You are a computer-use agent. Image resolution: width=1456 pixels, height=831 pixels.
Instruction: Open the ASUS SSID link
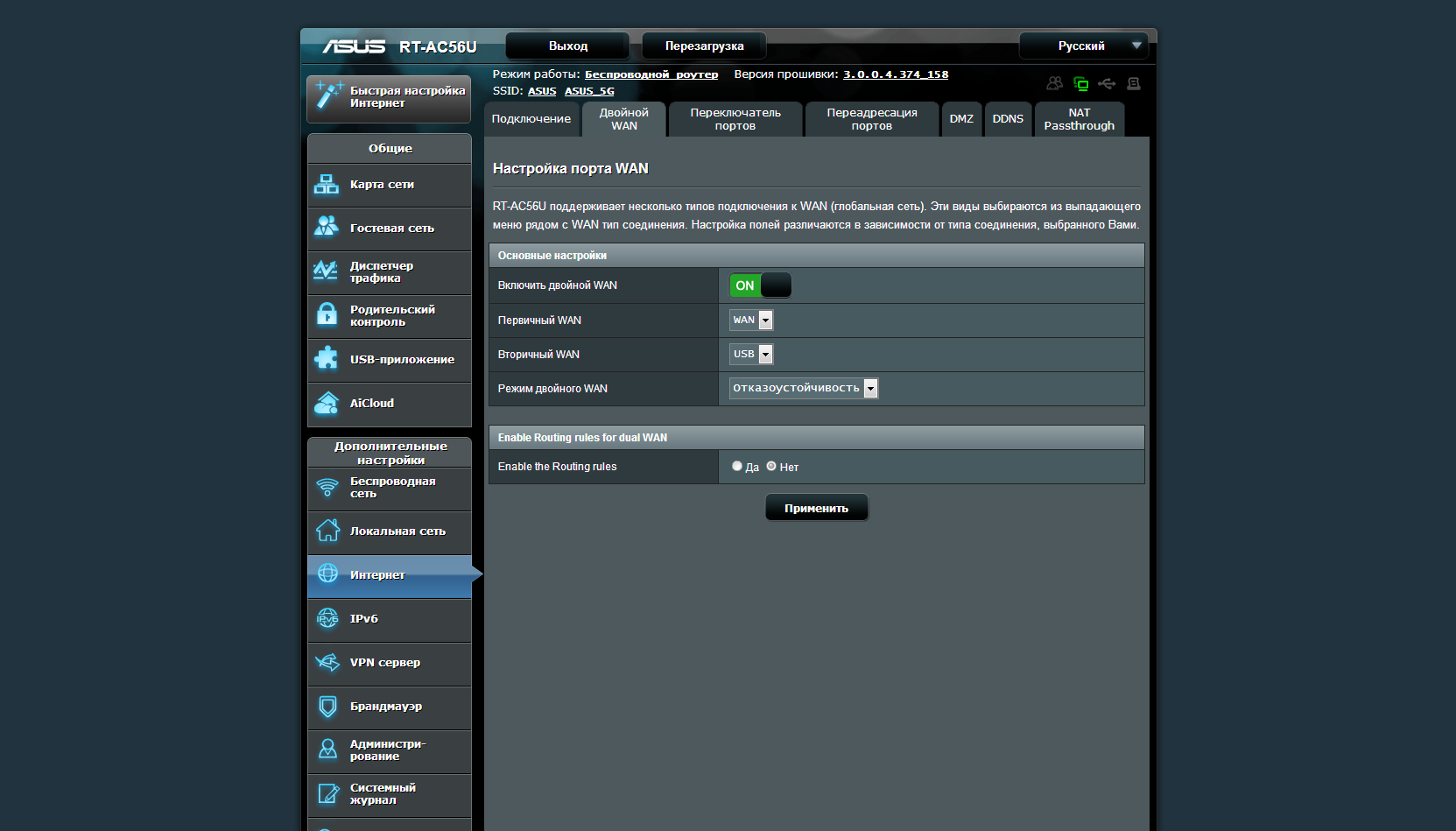pyautogui.click(x=542, y=91)
